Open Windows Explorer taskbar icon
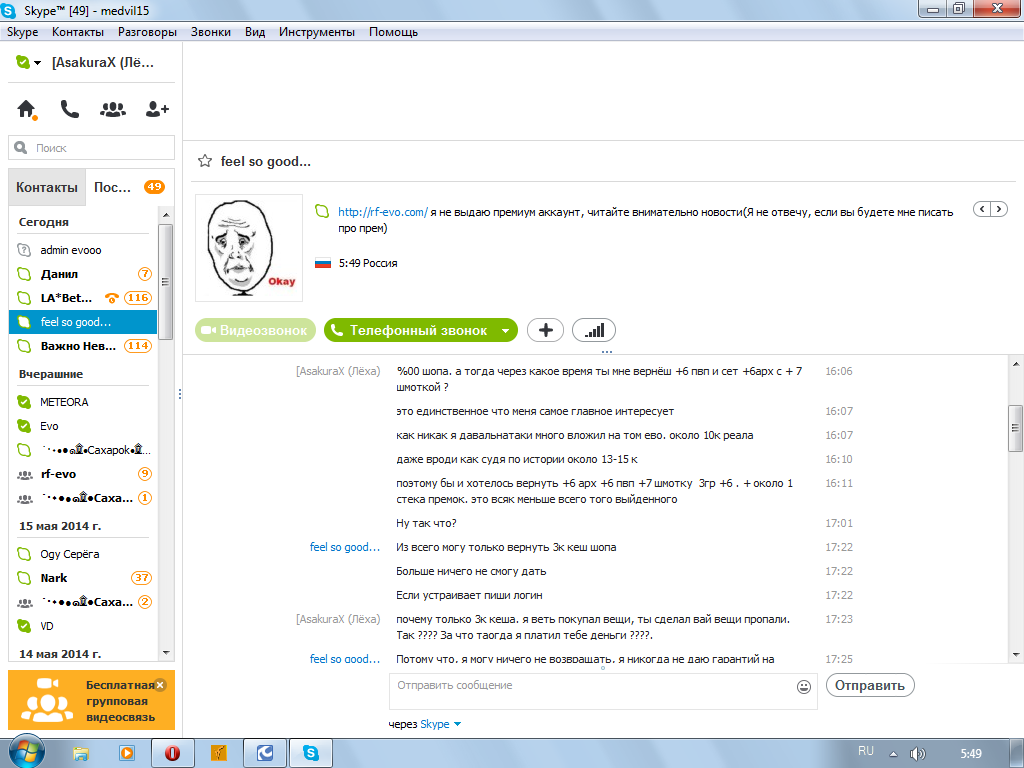Viewport: 1024px width, 768px height. pos(80,754)
